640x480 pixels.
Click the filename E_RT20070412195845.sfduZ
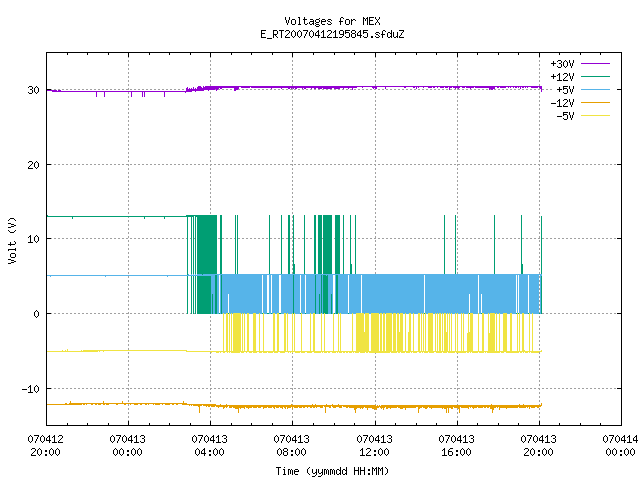(332, 34)
